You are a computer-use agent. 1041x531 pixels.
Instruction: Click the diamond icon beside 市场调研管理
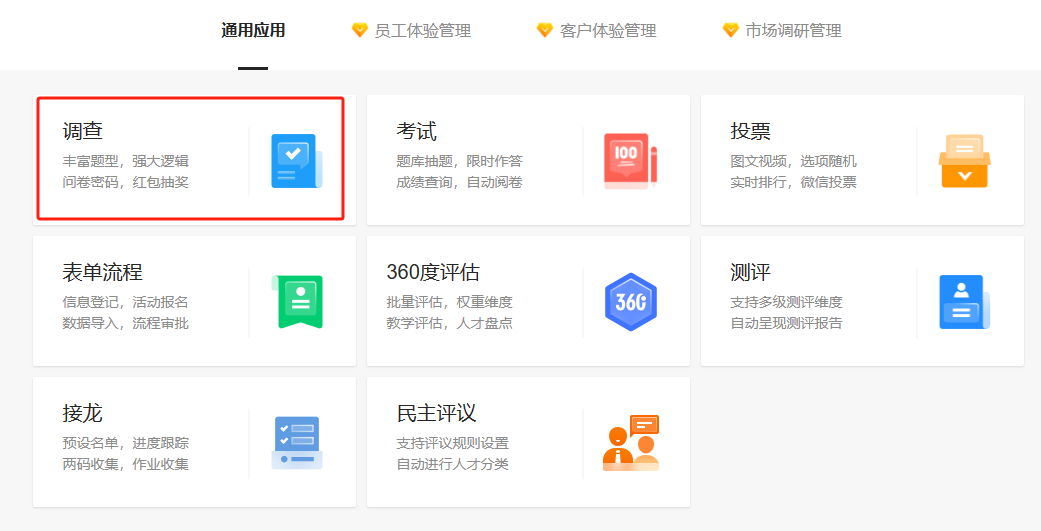coord(730,31)
